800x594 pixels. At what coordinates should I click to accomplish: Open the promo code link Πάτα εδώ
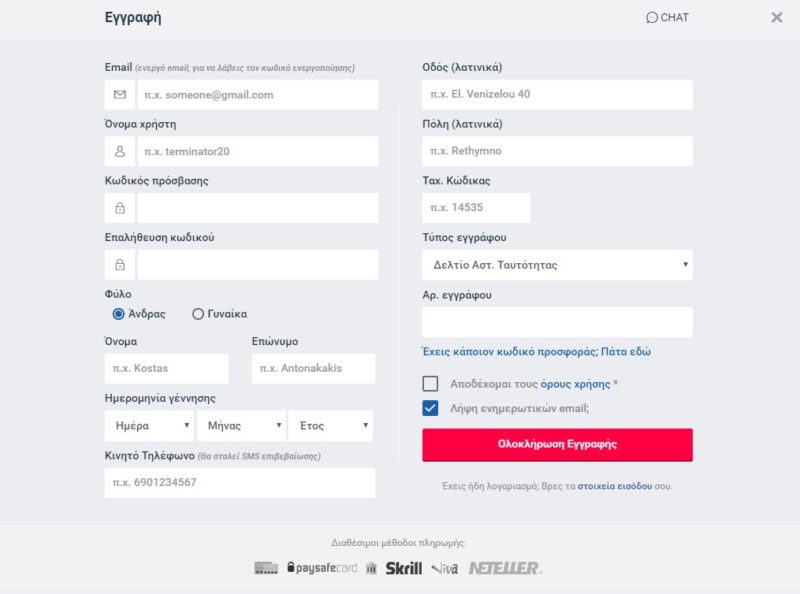point(626,352)
